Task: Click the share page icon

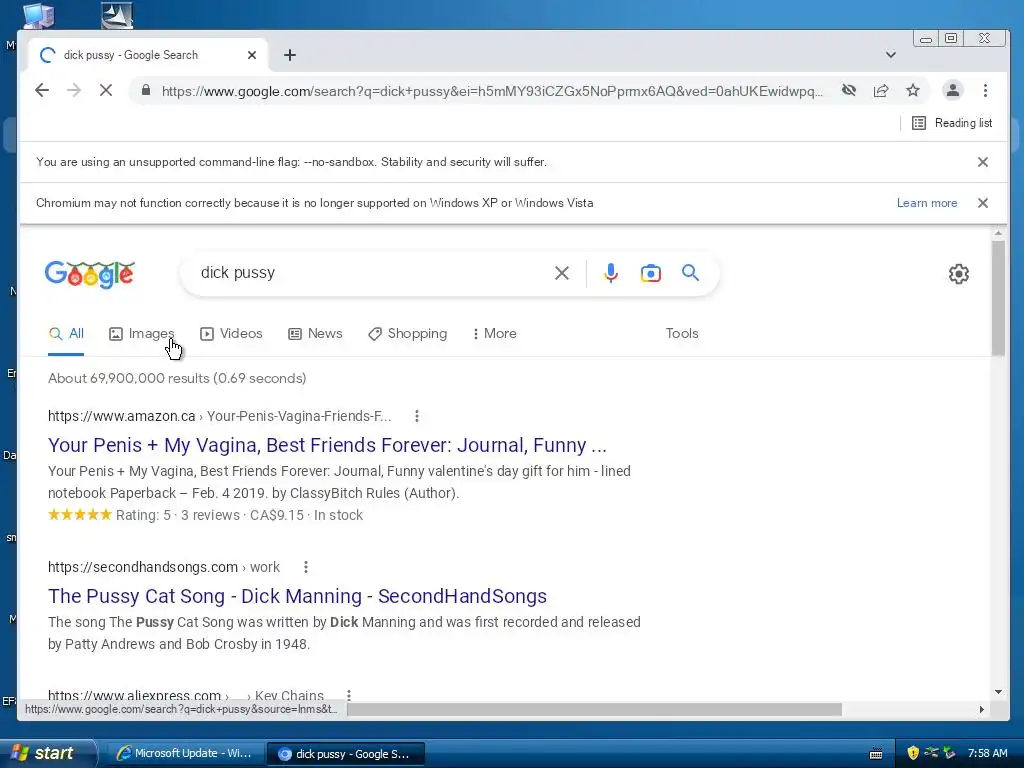Action: point(881,90)
